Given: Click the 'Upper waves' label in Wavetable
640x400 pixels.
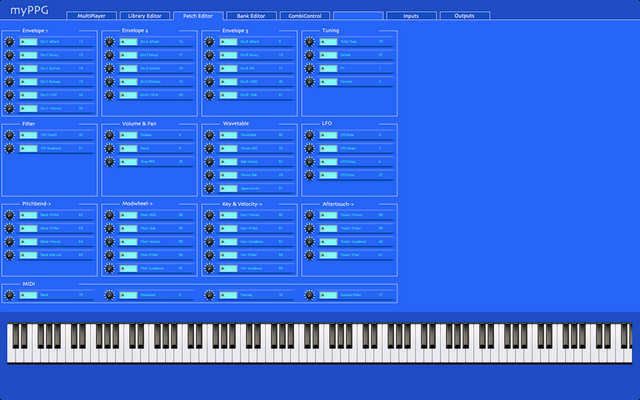Looking at the screenshot, I should coord(250,189).
